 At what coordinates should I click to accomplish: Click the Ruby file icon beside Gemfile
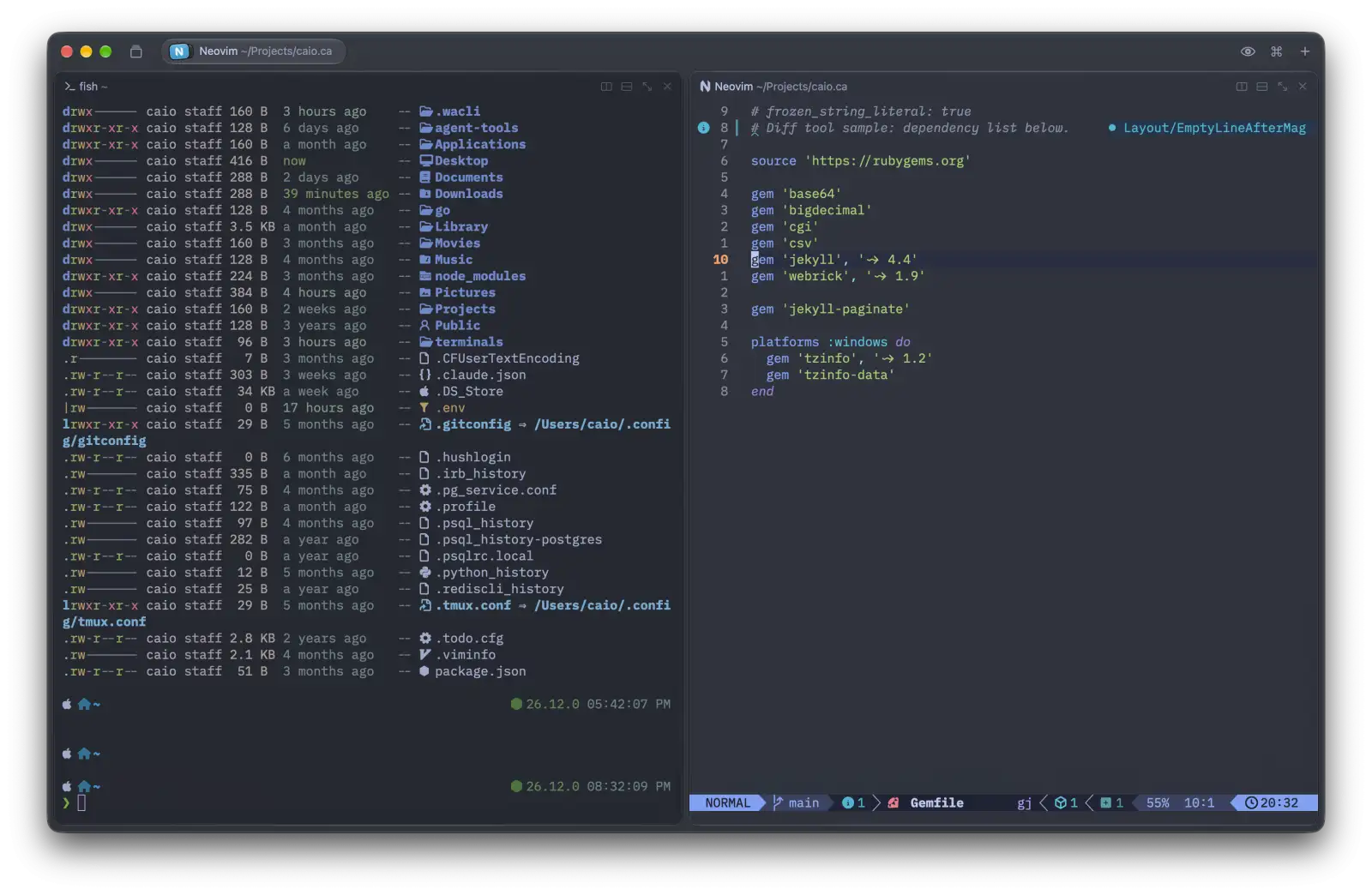tap(894, 803)
